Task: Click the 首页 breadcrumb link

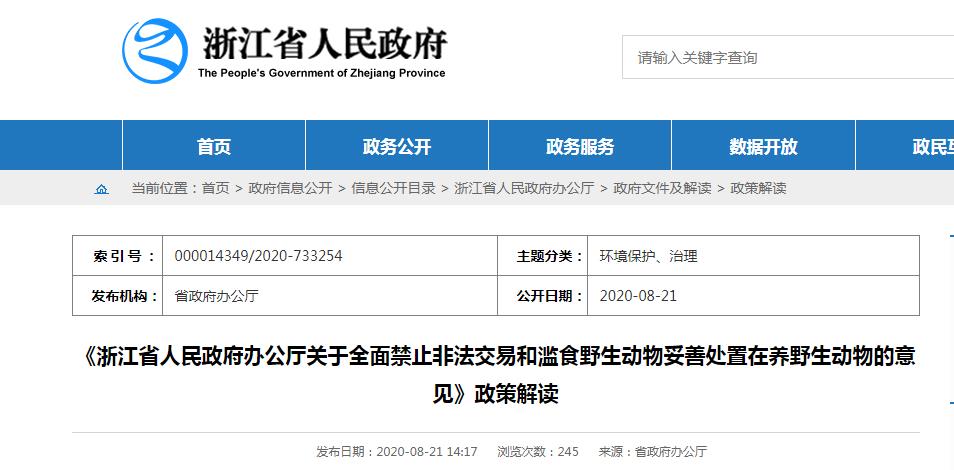Action: (215, 188)
